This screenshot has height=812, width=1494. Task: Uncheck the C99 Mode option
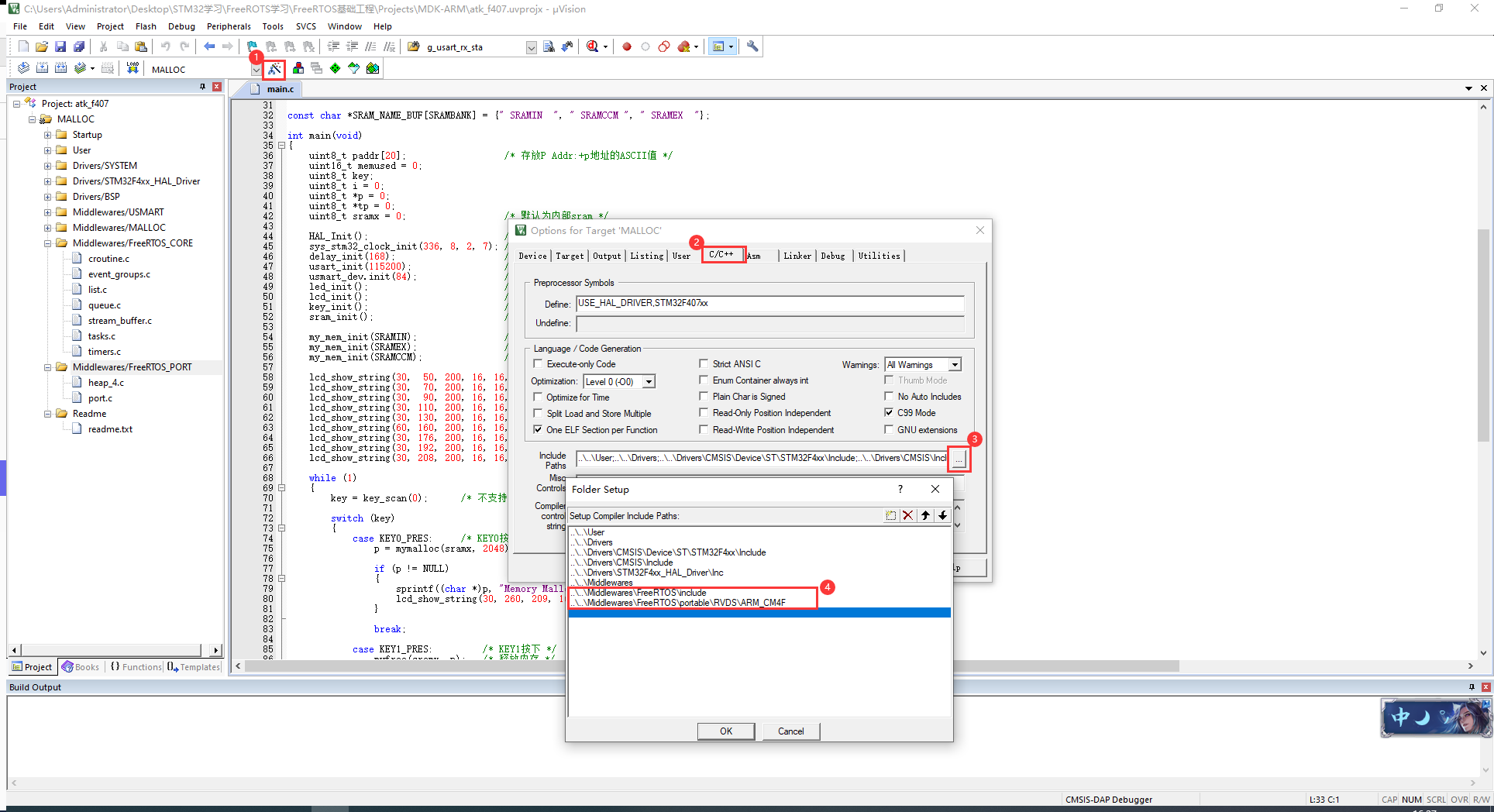coord(889,413)
